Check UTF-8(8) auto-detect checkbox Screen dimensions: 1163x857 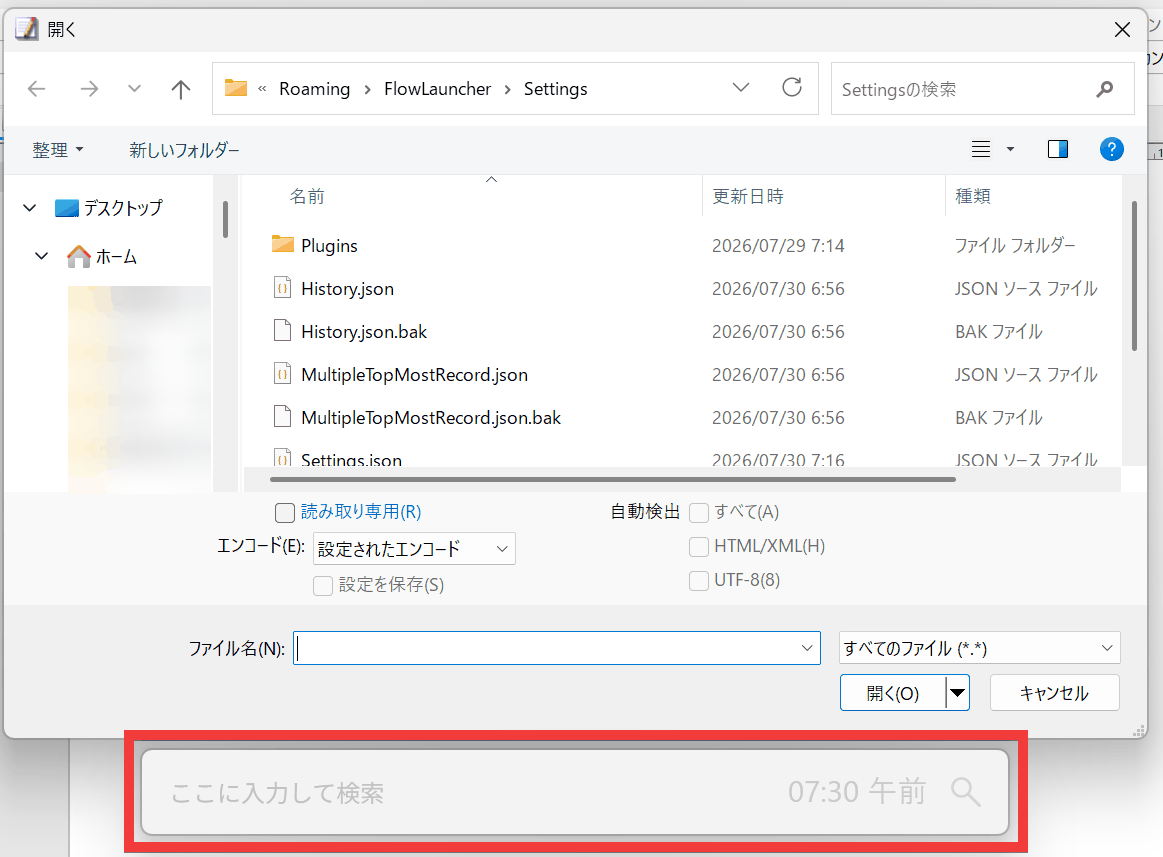coord(699,580)
